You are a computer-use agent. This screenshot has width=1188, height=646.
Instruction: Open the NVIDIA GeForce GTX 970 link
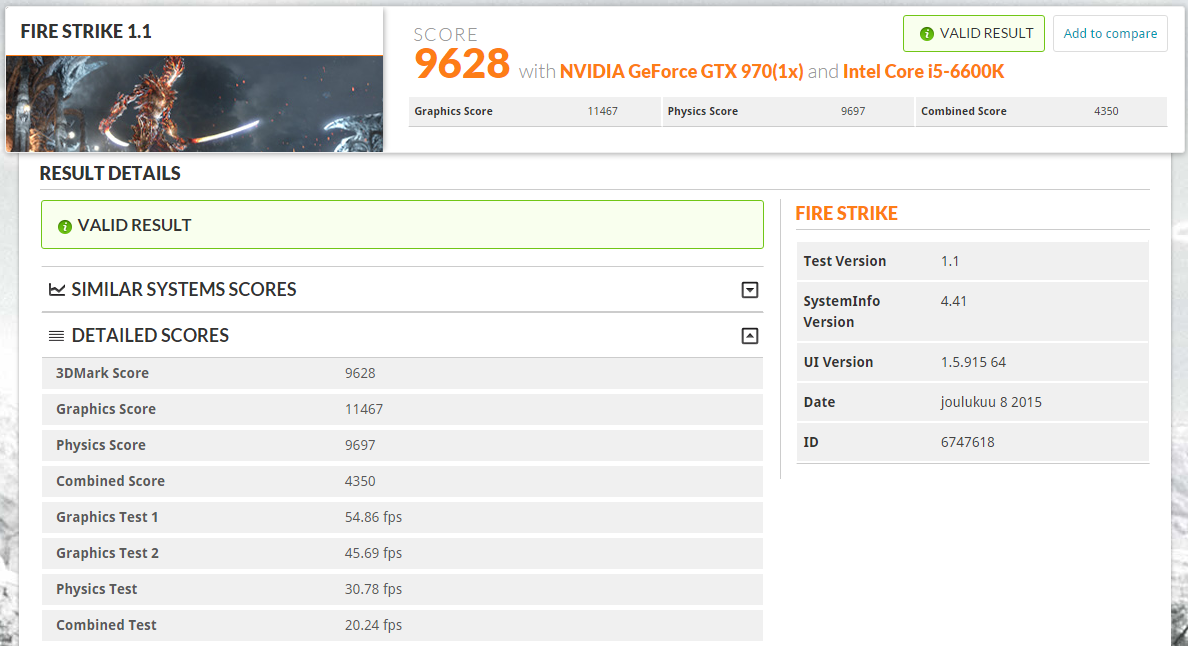(x=681, y=72)
